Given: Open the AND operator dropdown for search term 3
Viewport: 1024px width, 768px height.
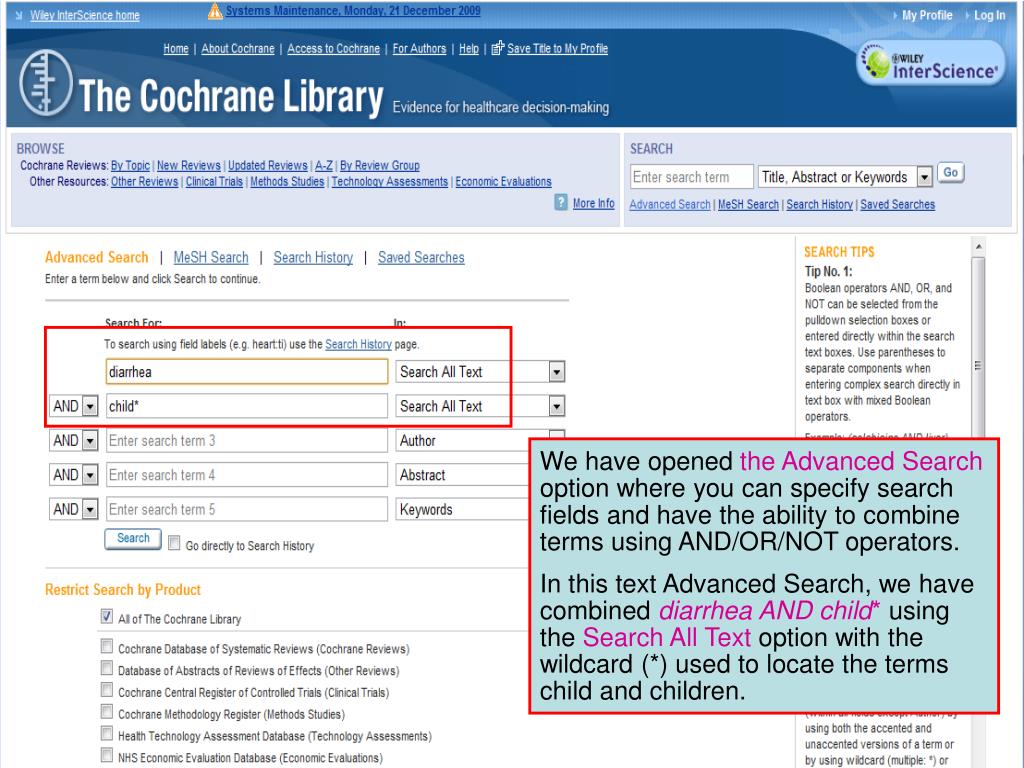Looking at the screenshot, I should click(x=90, y=441).
